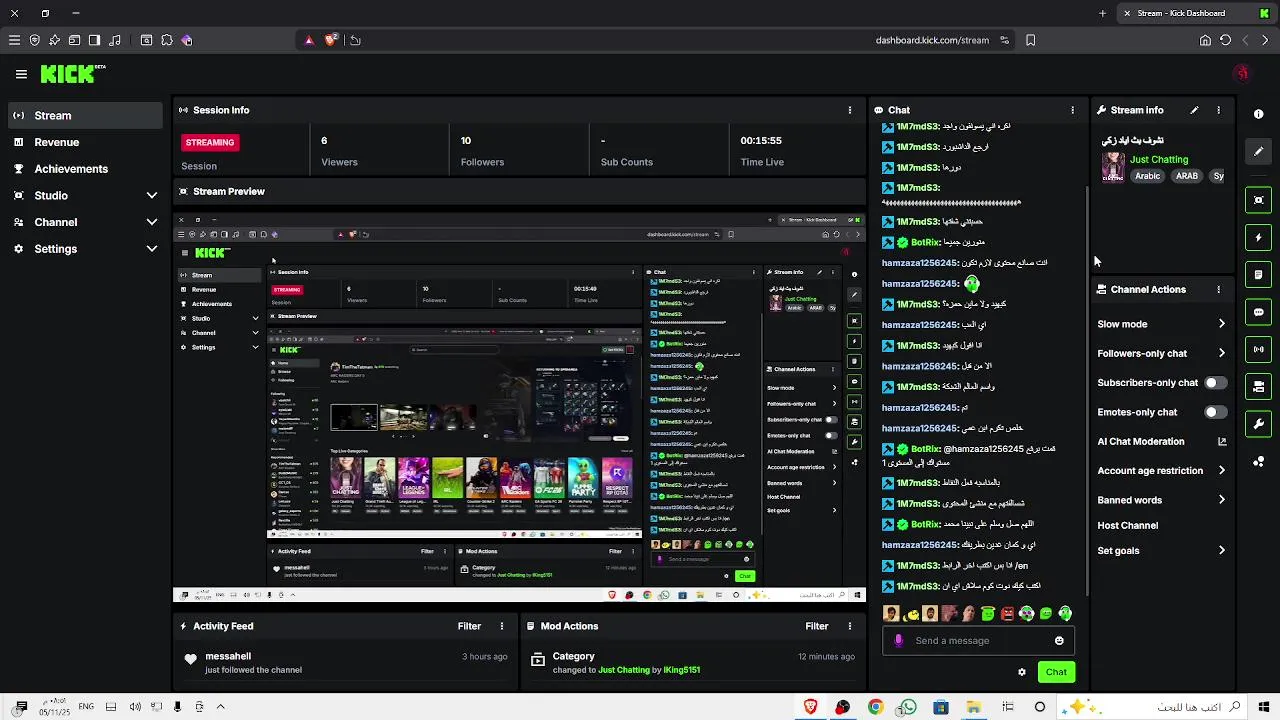Click the pencil edit button in right sidebar

click(x=1259, y=151)
